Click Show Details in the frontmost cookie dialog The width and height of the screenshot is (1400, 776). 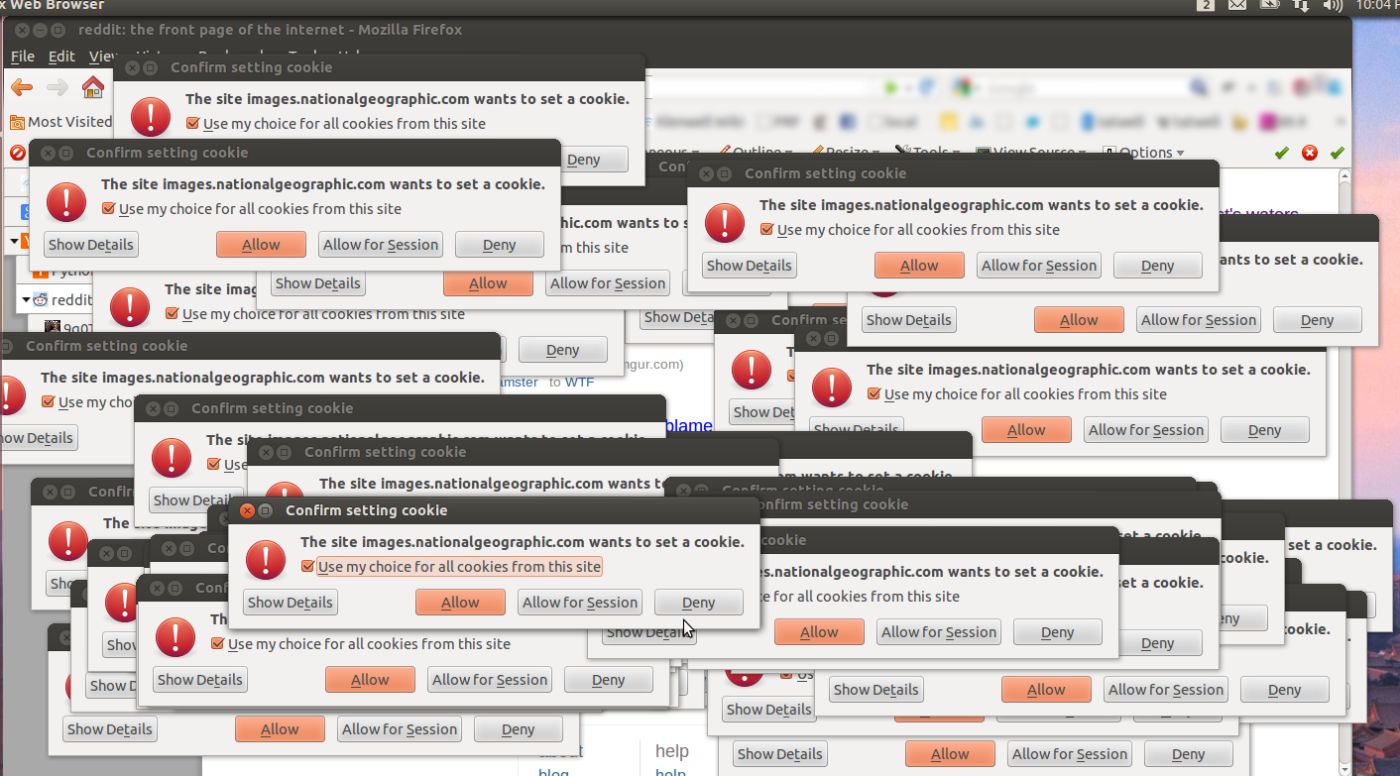coord(290,602)
